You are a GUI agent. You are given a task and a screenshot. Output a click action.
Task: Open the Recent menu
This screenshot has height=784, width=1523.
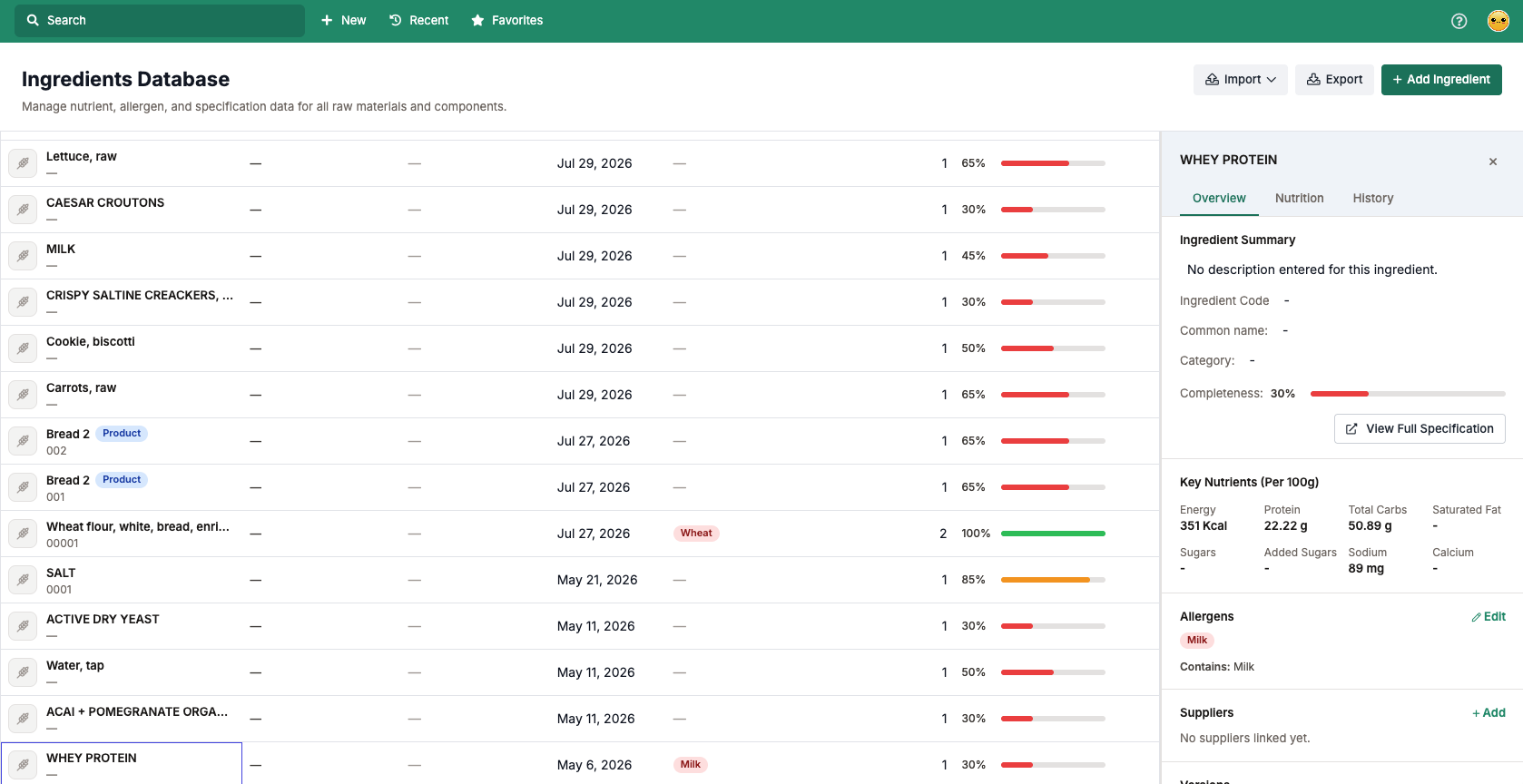point(418,20)
